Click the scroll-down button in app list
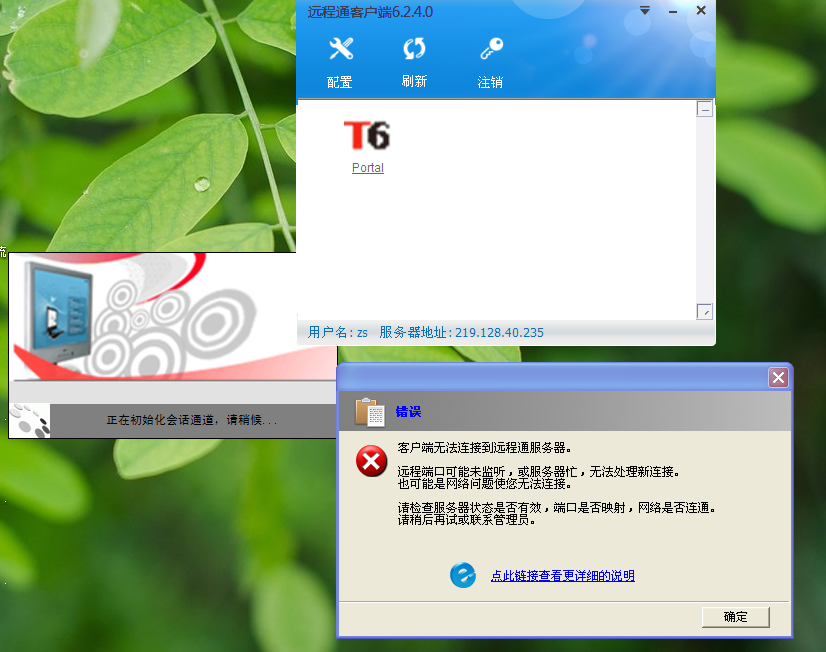826x652 pixels. 704,312
